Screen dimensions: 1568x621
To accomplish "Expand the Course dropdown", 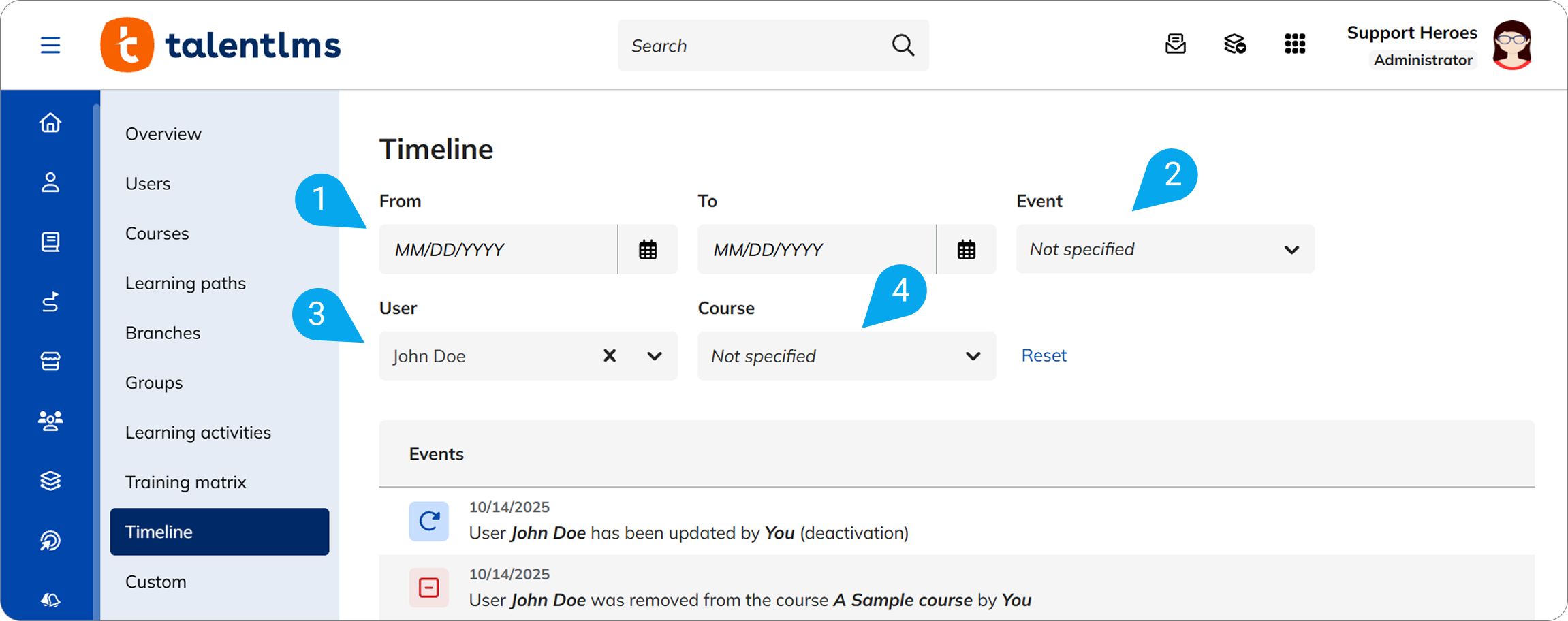I will coord(847,356).
